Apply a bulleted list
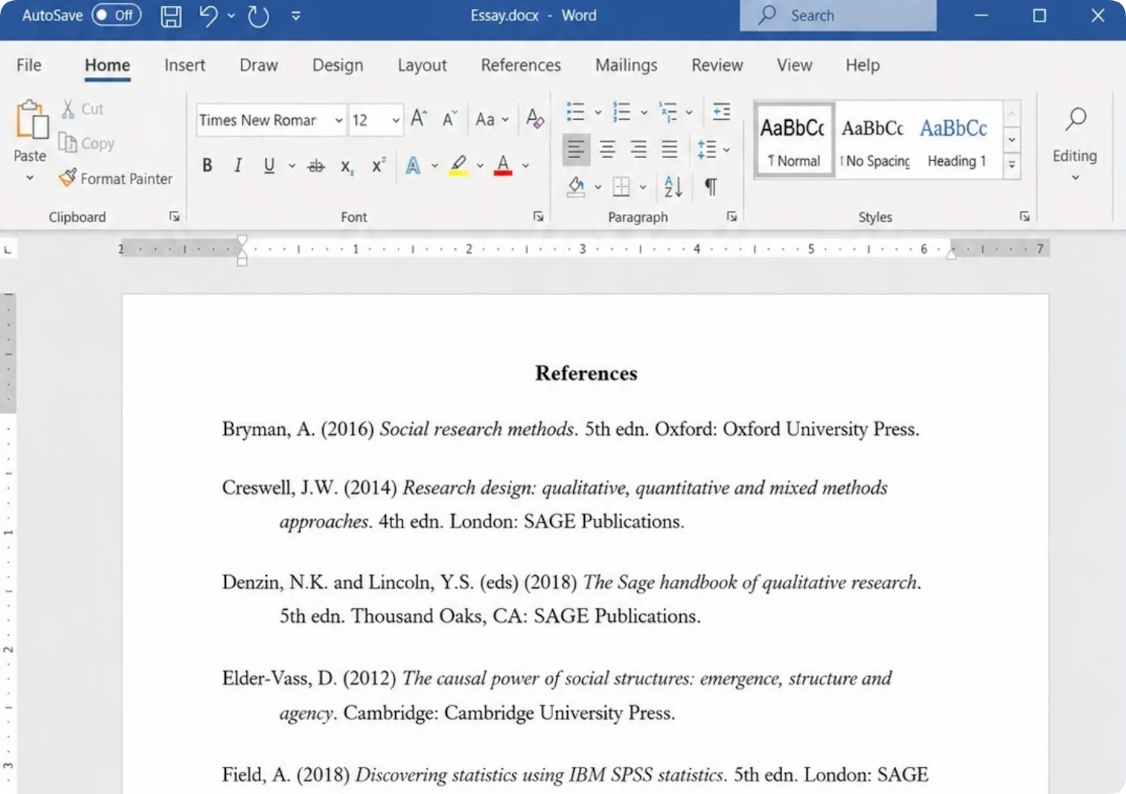1126x794 pixels. click(575, 111)
